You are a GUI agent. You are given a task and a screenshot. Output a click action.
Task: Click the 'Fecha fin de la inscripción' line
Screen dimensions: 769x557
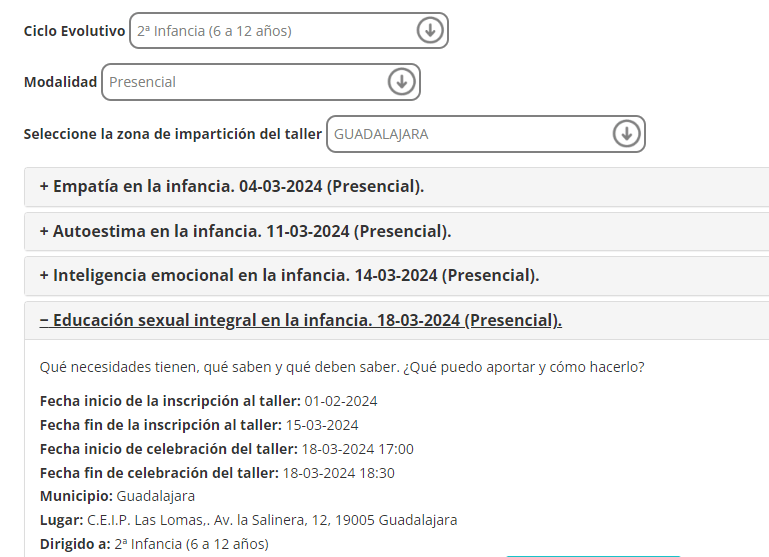point(199,425)
